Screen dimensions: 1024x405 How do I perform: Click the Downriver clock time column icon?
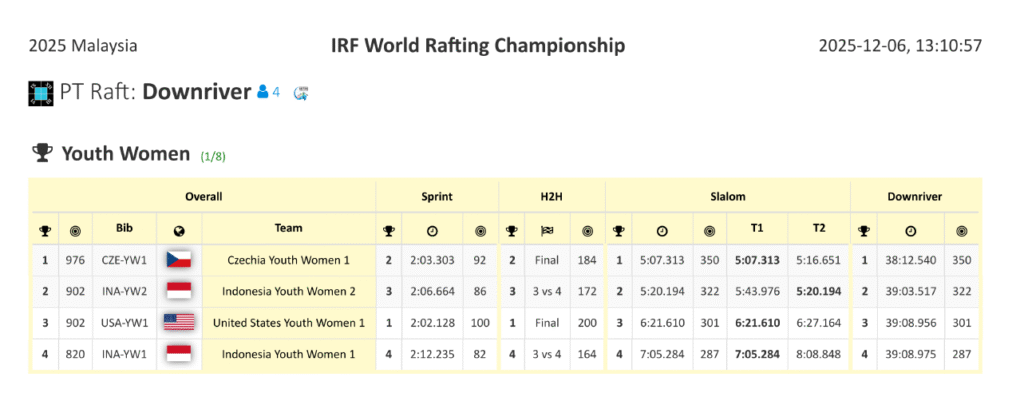tap(911, 229)
